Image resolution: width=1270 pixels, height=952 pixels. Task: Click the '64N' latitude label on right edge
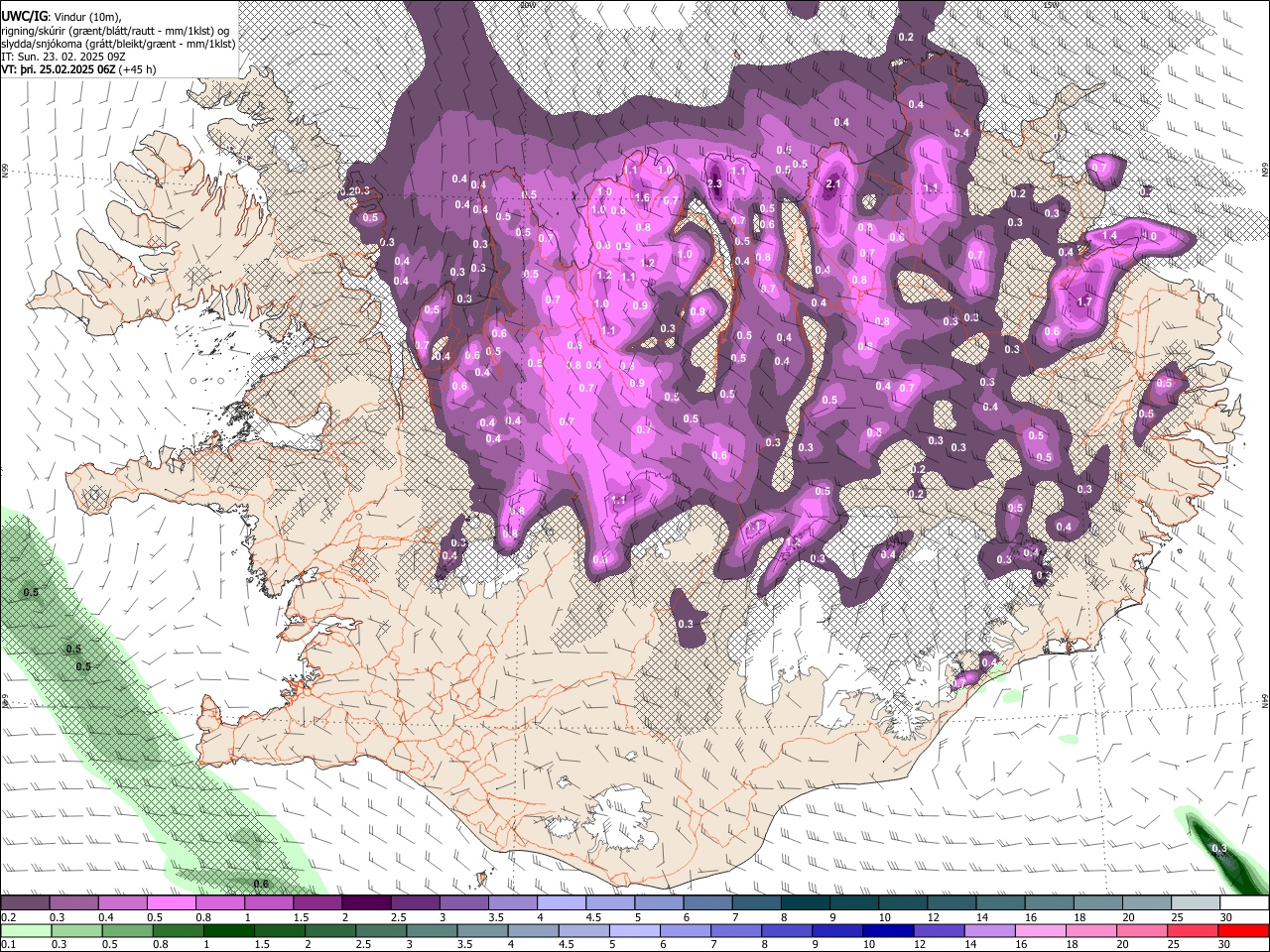[1265, 700]
